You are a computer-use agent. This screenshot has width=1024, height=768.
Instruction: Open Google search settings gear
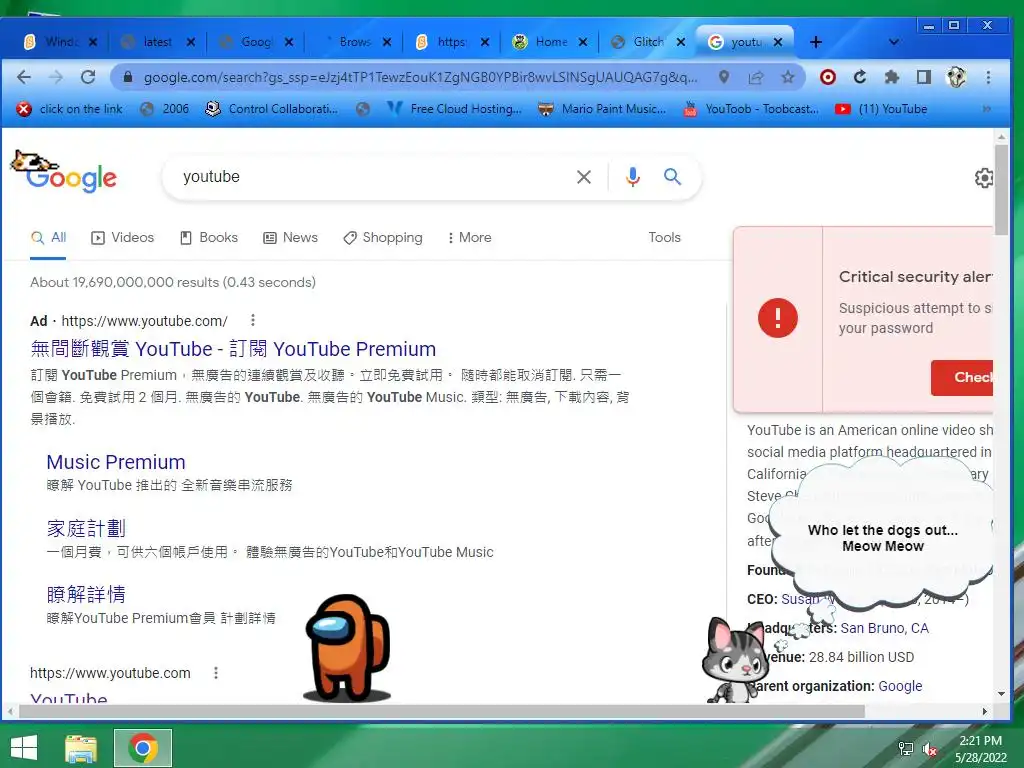coord(984,178)
